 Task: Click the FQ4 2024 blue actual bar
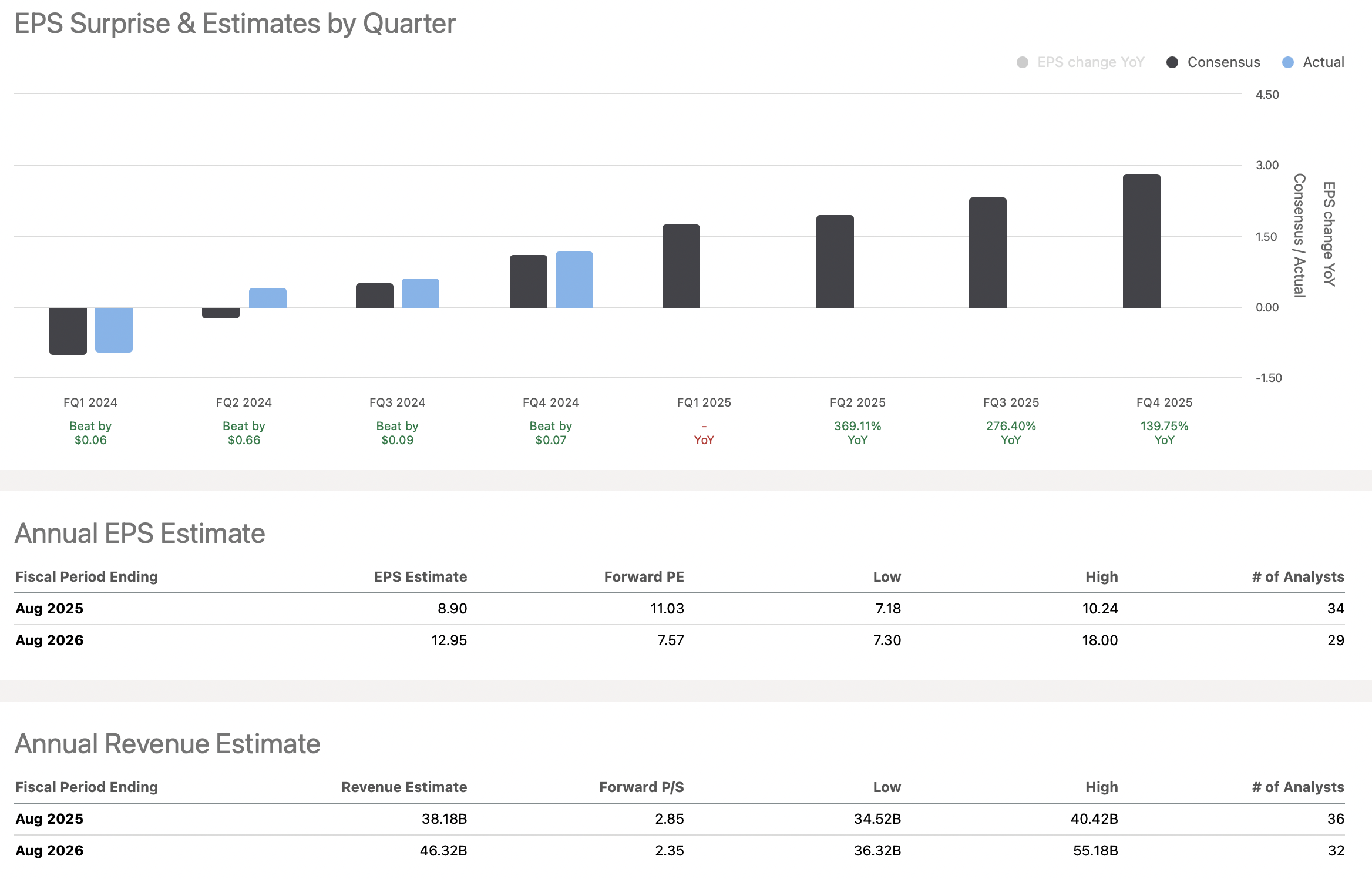[573, 279]
